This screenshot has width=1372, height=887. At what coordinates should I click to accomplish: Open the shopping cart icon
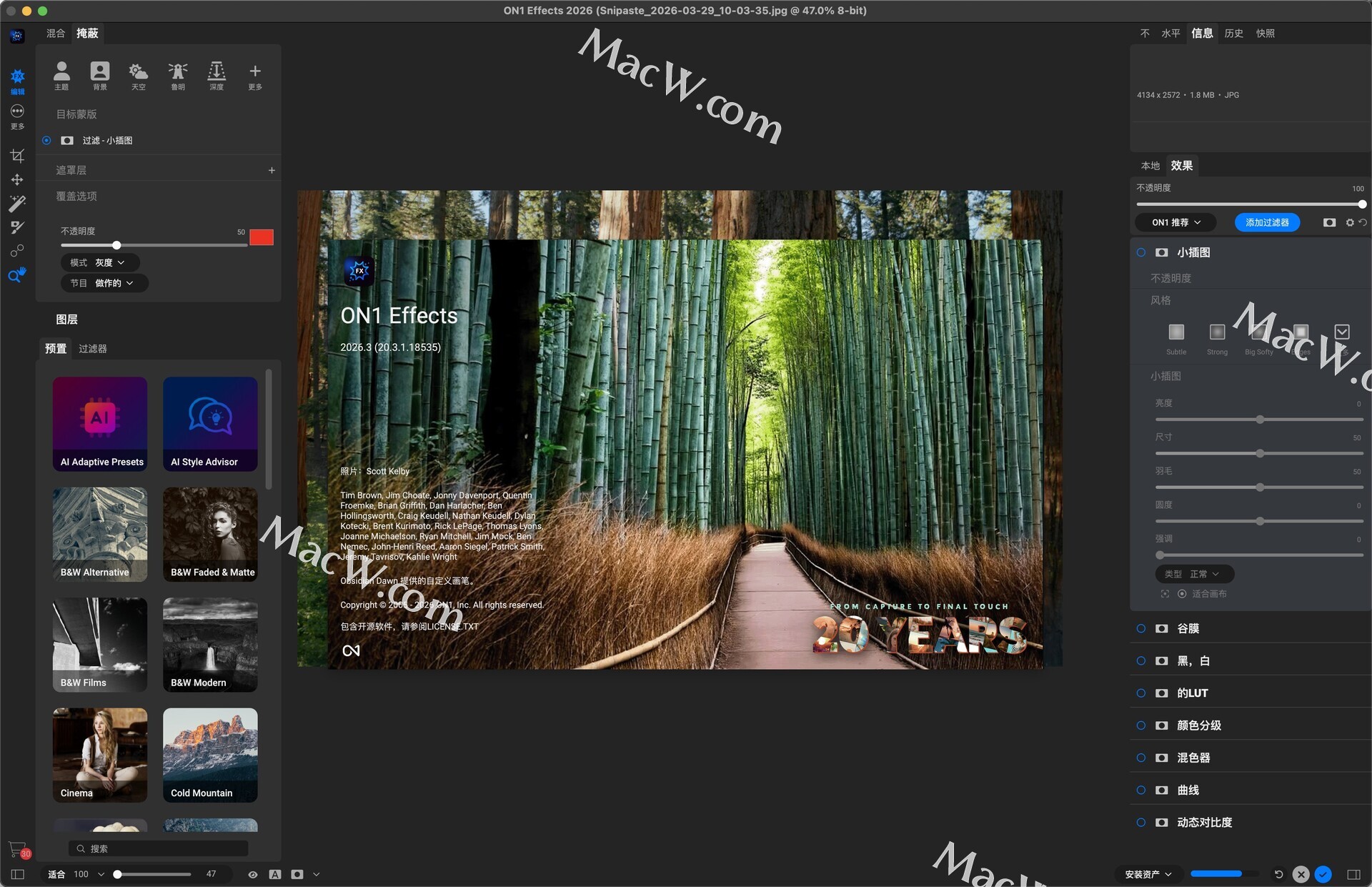pyautogui.click(x=18, y=849)
